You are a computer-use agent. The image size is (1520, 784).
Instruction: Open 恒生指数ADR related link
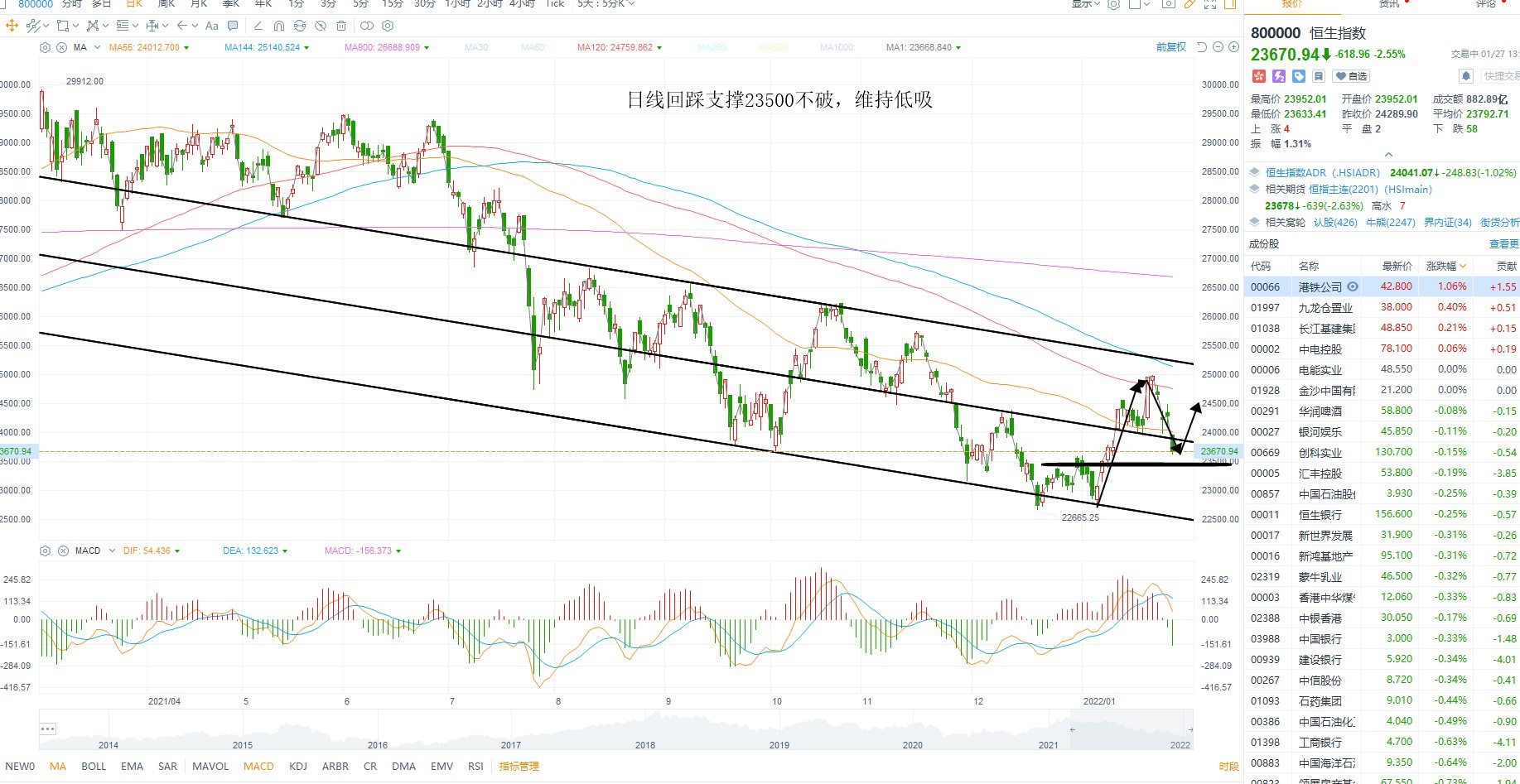pos(1323,172)
